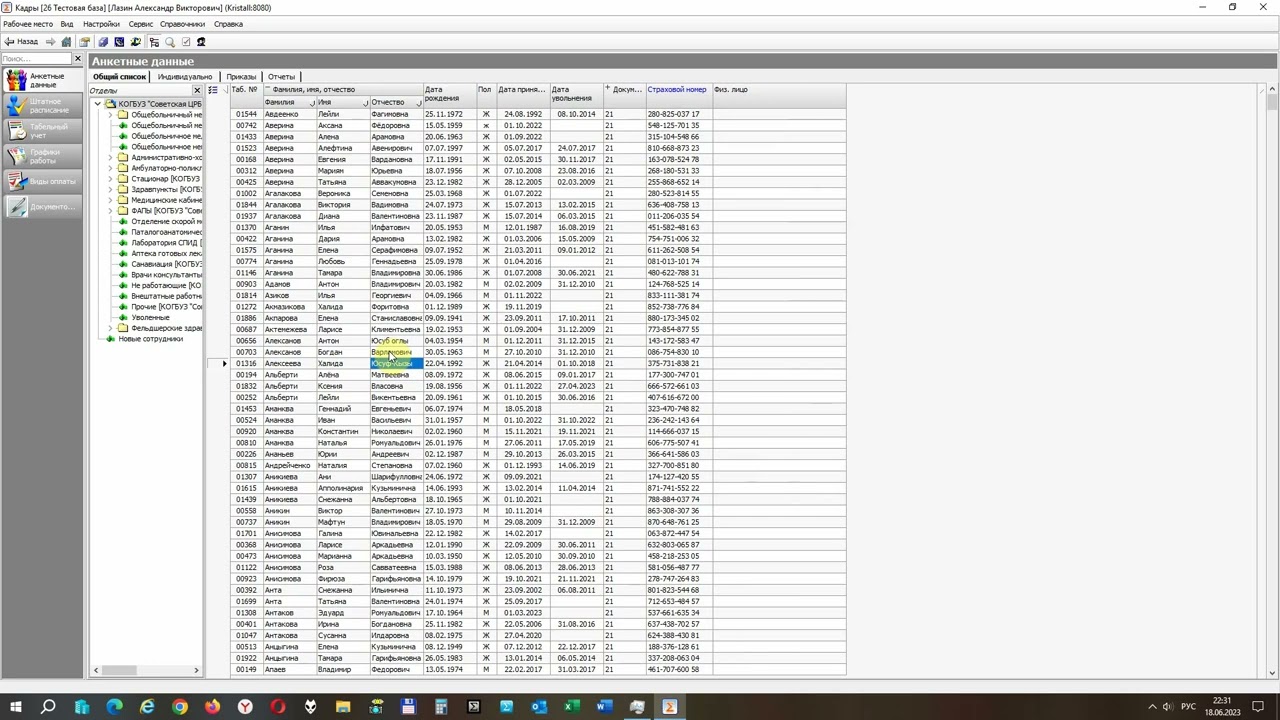Viewport: 1280px width, 720px height.
Task: Click the magnifier search toolbar icon
Action: click(170, 42)
